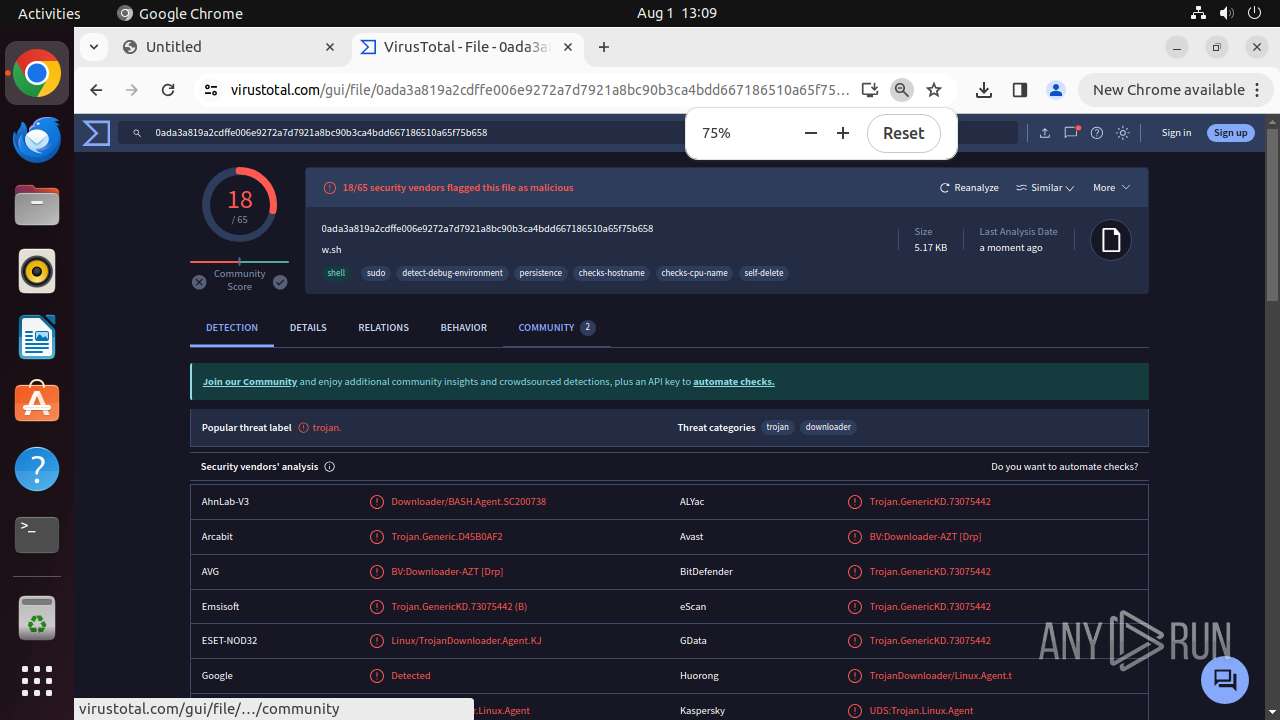
Task: Open Terminal from the dock
Action: pos(37,535)
